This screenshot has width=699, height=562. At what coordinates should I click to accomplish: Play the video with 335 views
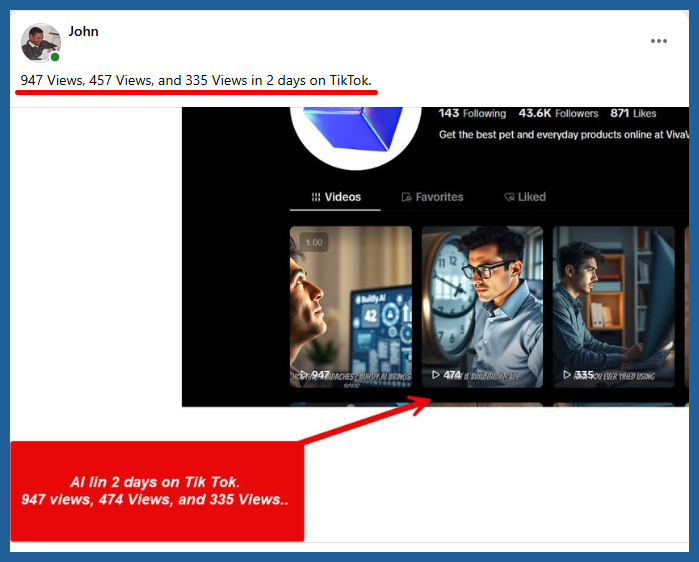click(613, 305)
